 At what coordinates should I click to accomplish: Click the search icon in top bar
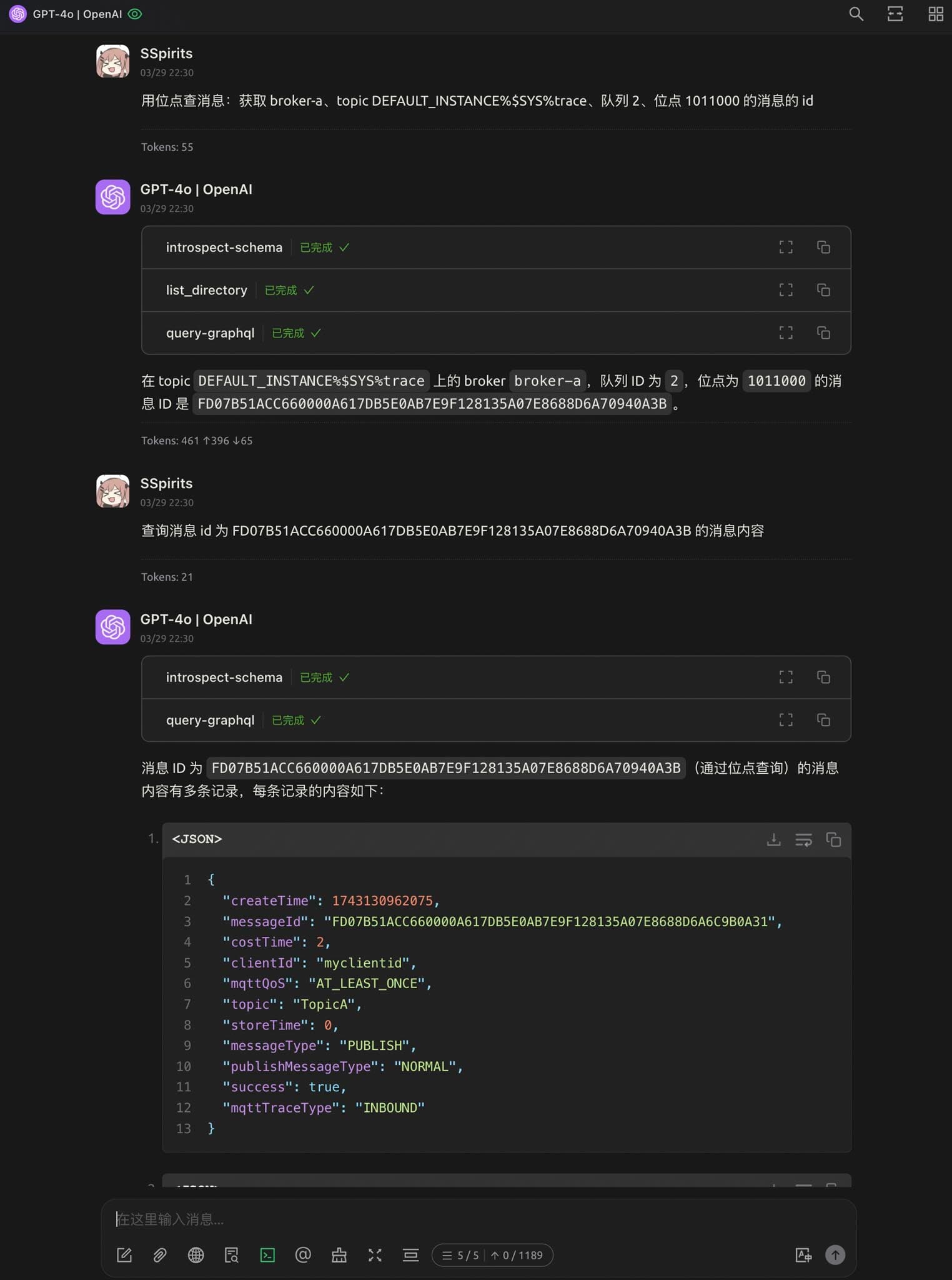pos(856,14)
